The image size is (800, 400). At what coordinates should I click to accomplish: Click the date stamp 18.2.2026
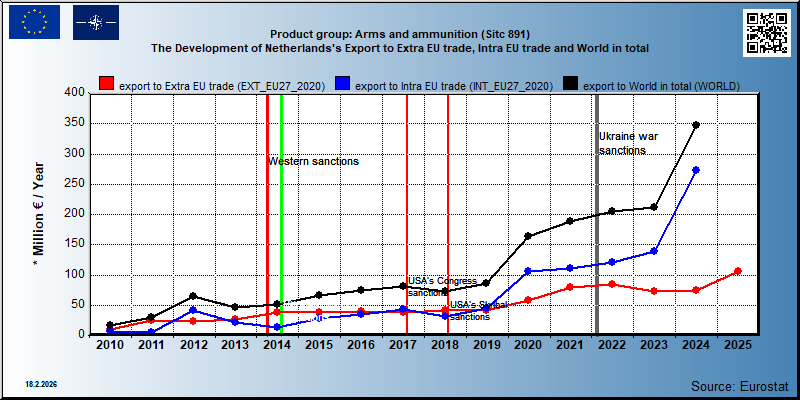click(41, 383)
